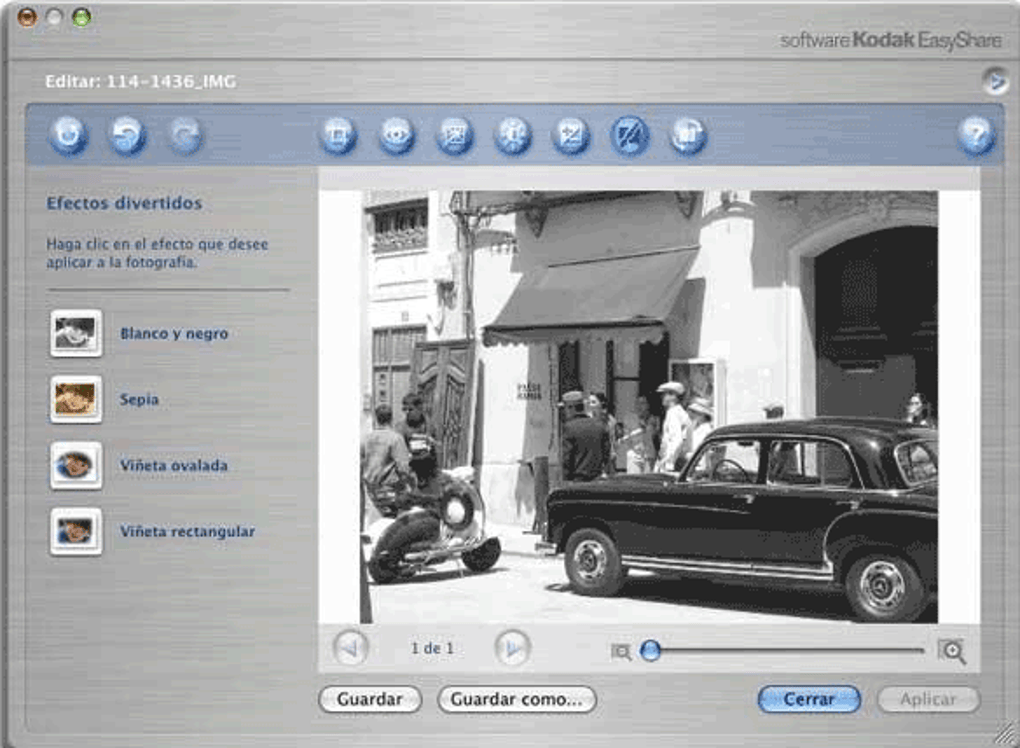The height and width of the screenshot is (748, 1020).
Task: Go to the next photo arrow
Action: [x=513, y=648]
